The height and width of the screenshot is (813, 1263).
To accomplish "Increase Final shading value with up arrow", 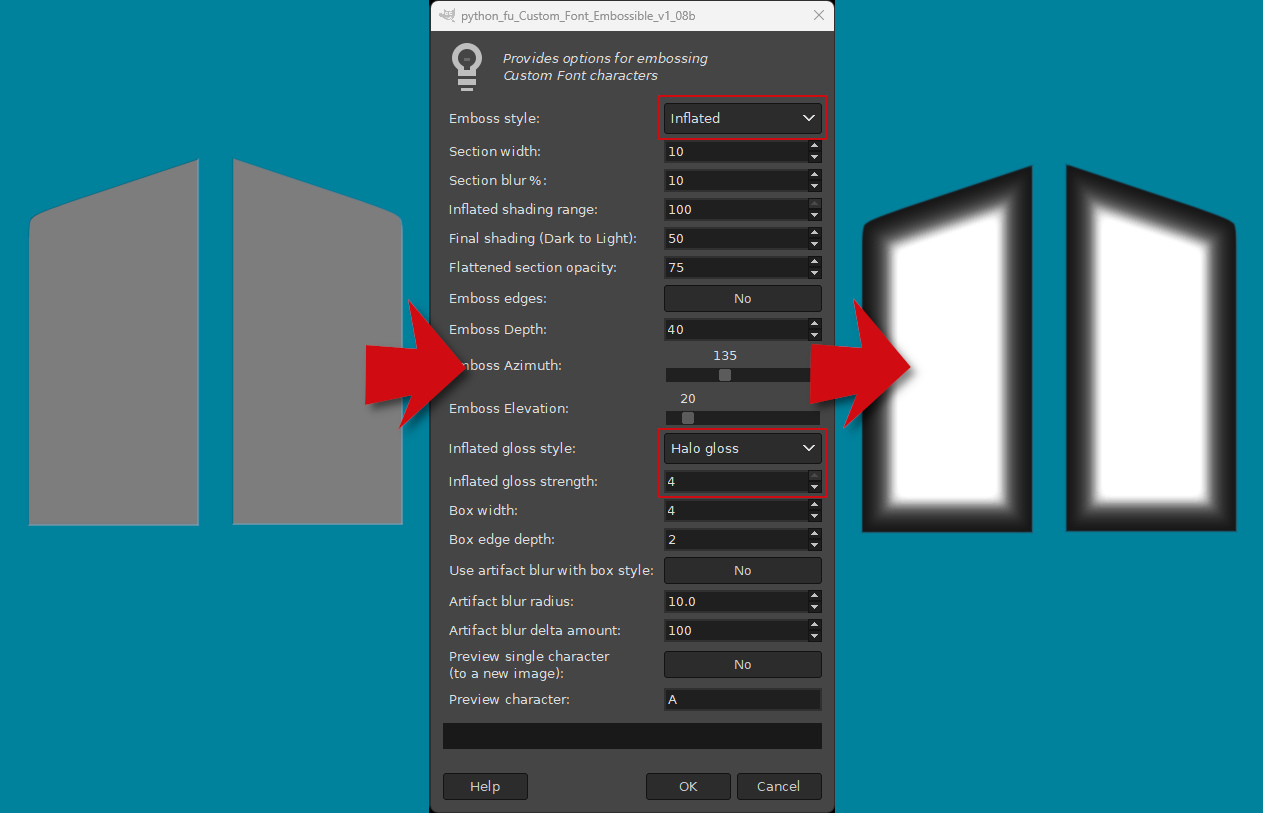I will 815,233.
